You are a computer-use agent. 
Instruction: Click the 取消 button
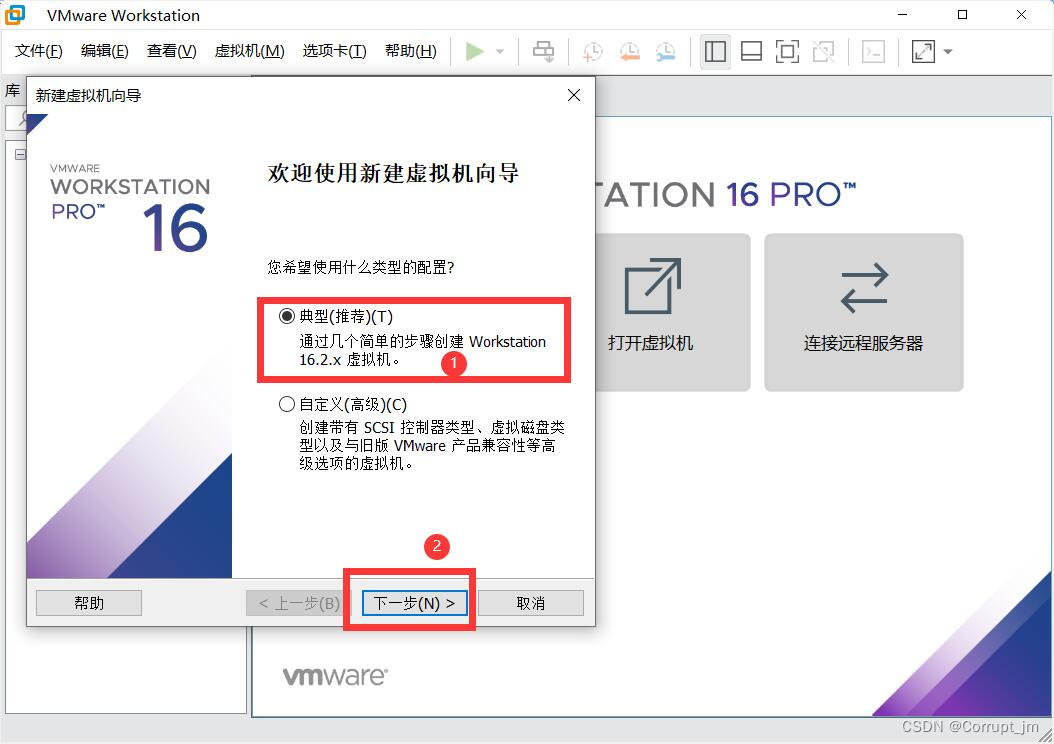[x=530, y=603]
